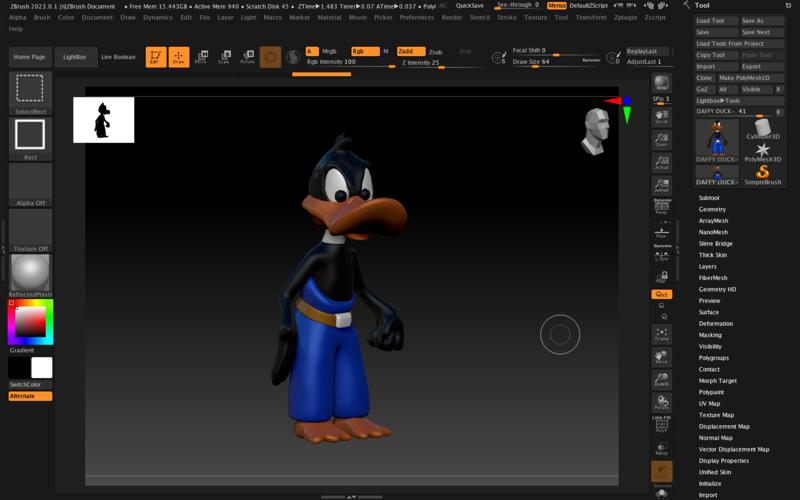The image size is (800, 500).
Task: Click the AAHalf icon
Action: click(662, 185)
